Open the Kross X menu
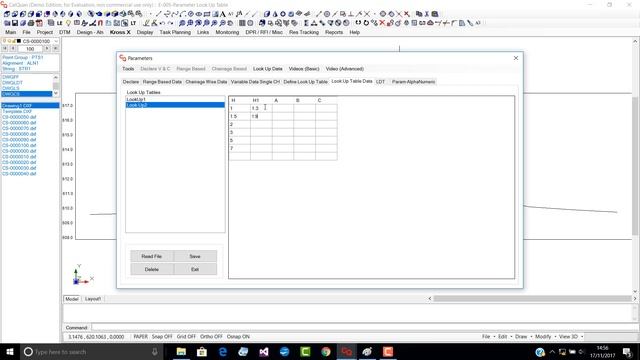640x360 pixels. click(120, 32)
